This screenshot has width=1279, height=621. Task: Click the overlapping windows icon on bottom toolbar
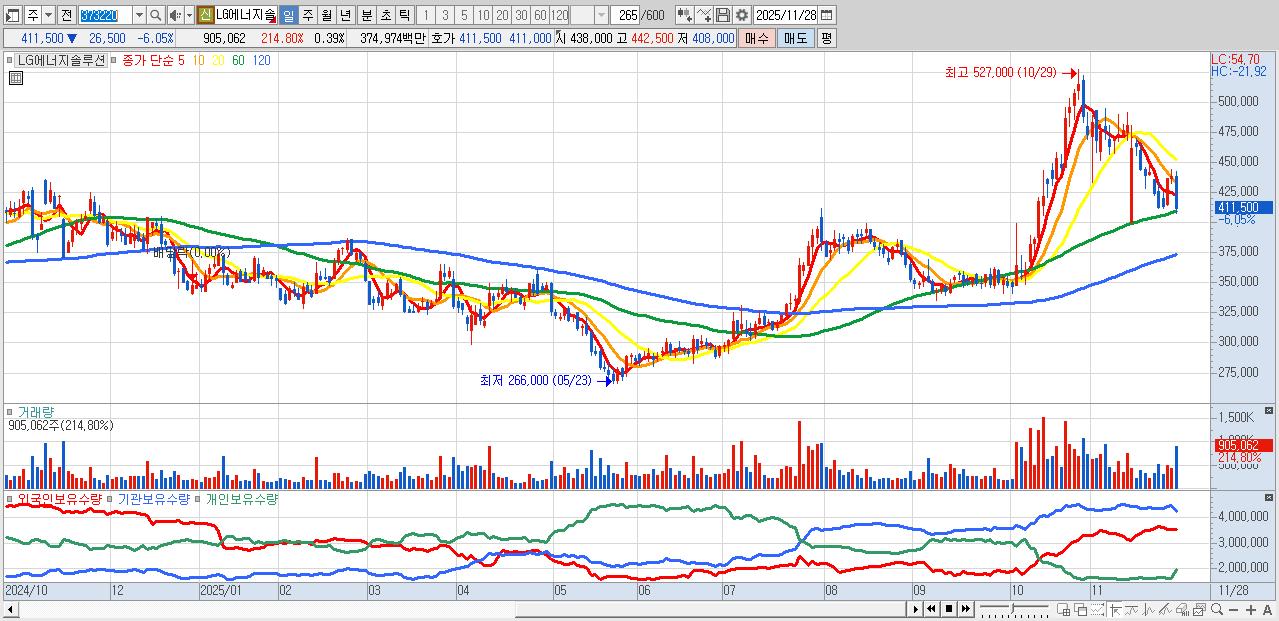click(x=1081, y=610)
